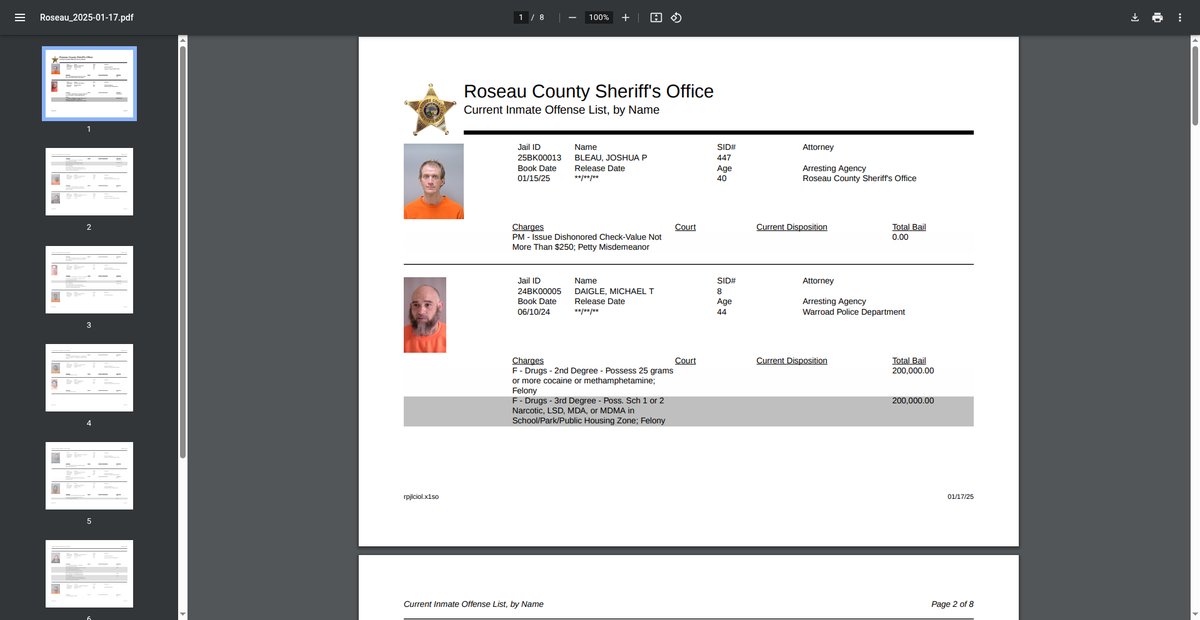1200x620 pixels.
Task: Click the Drugs 3rd Degree charge text
Action: 589,410
